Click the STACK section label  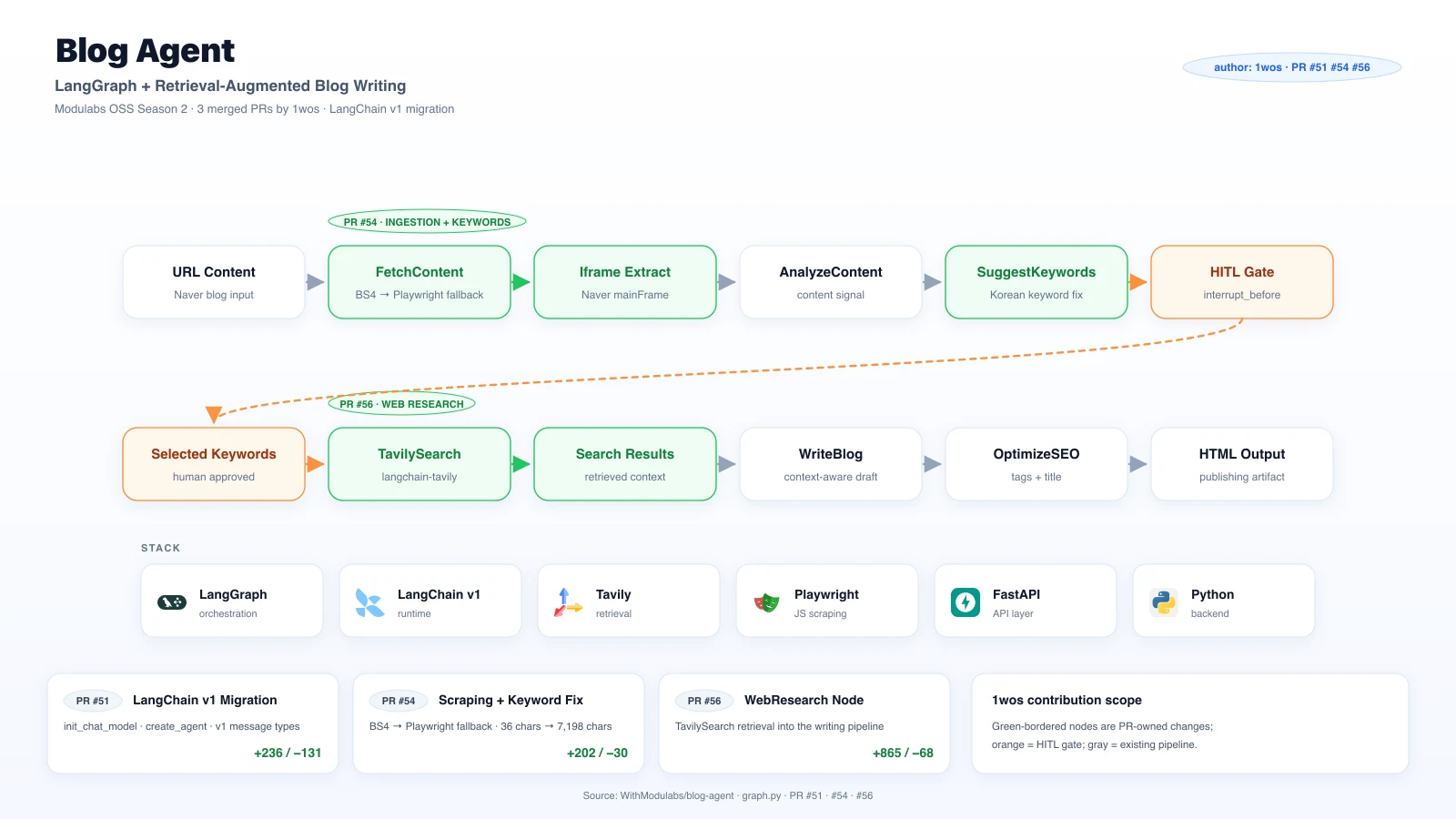click(x=160, y=548)
